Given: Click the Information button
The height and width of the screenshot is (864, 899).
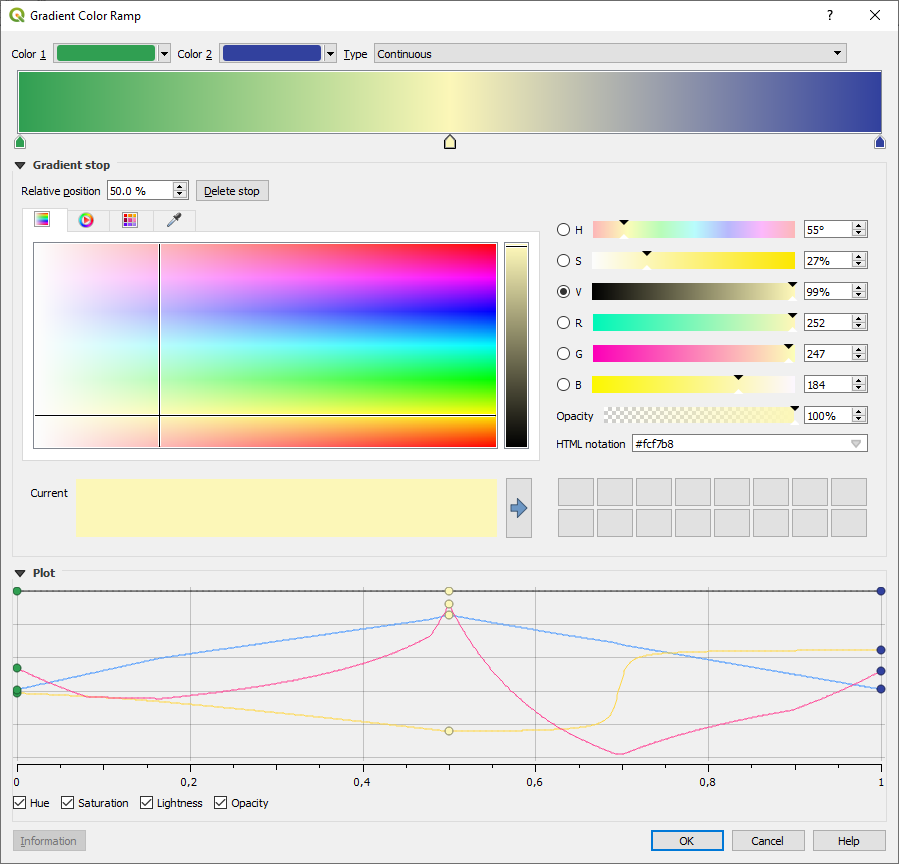Looking at the screenshot, I should click(x=49, y=840).
